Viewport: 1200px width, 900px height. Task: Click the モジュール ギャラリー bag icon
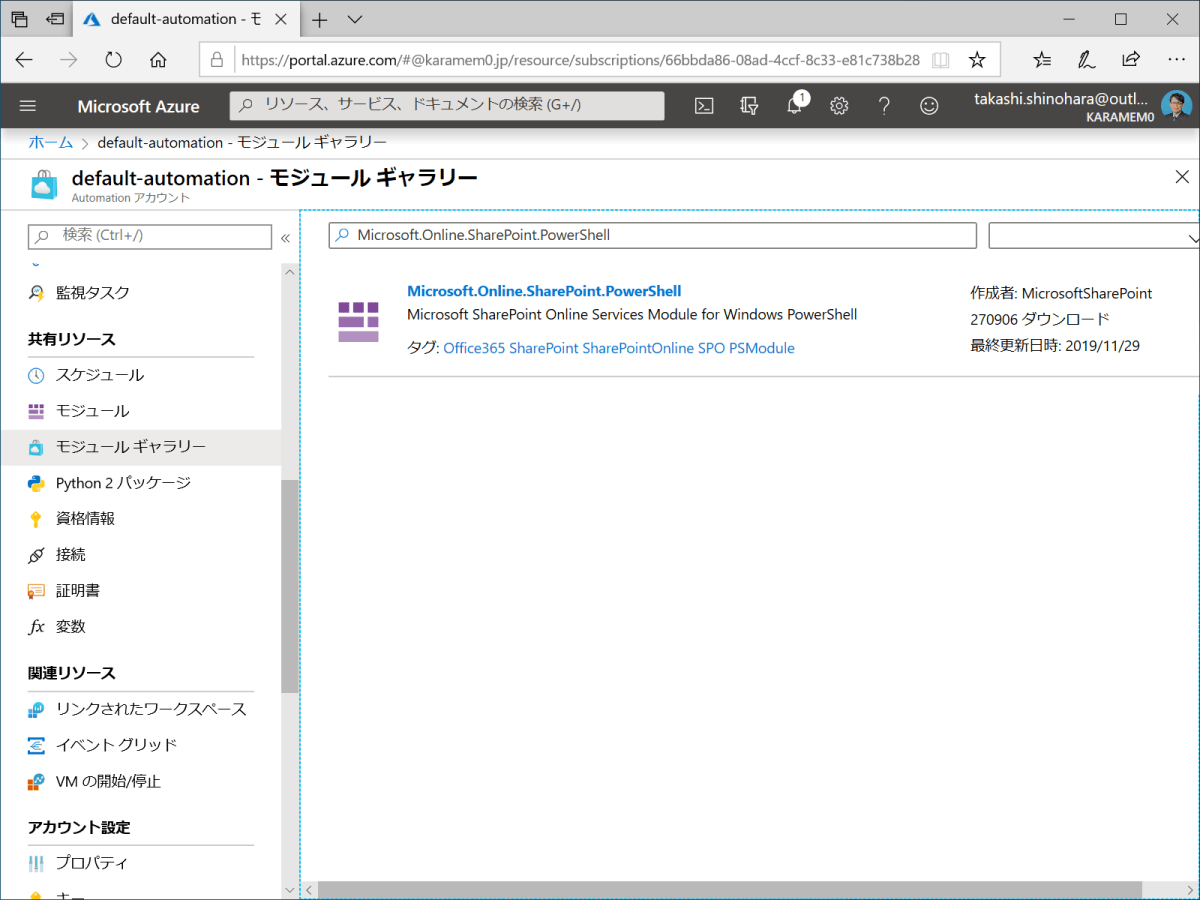(36, 447)
